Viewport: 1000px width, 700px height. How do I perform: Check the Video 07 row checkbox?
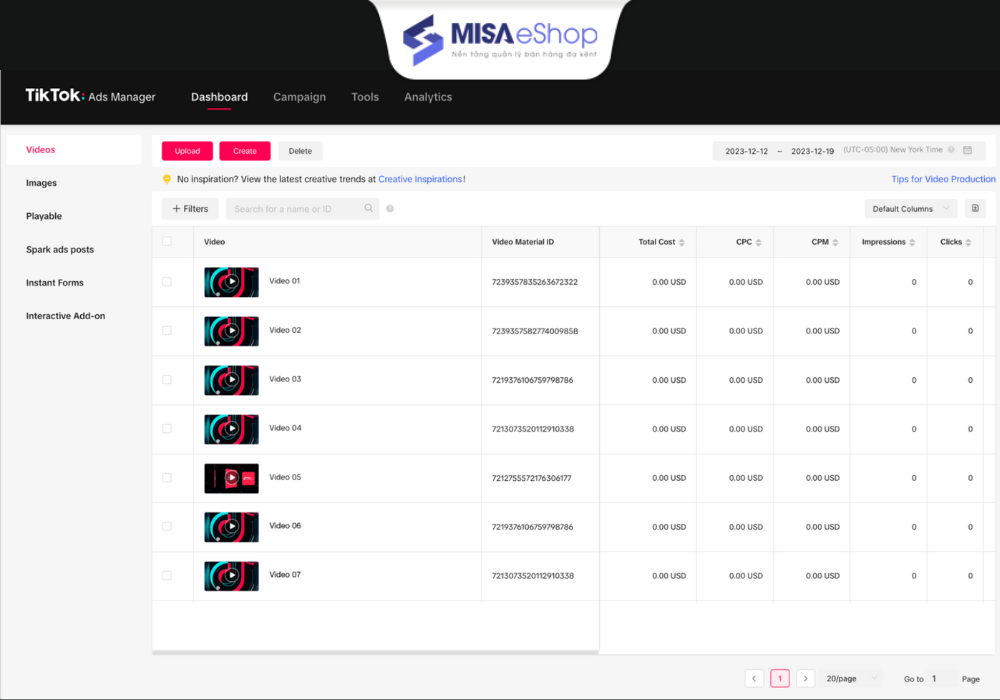click(x=167, y=576)
